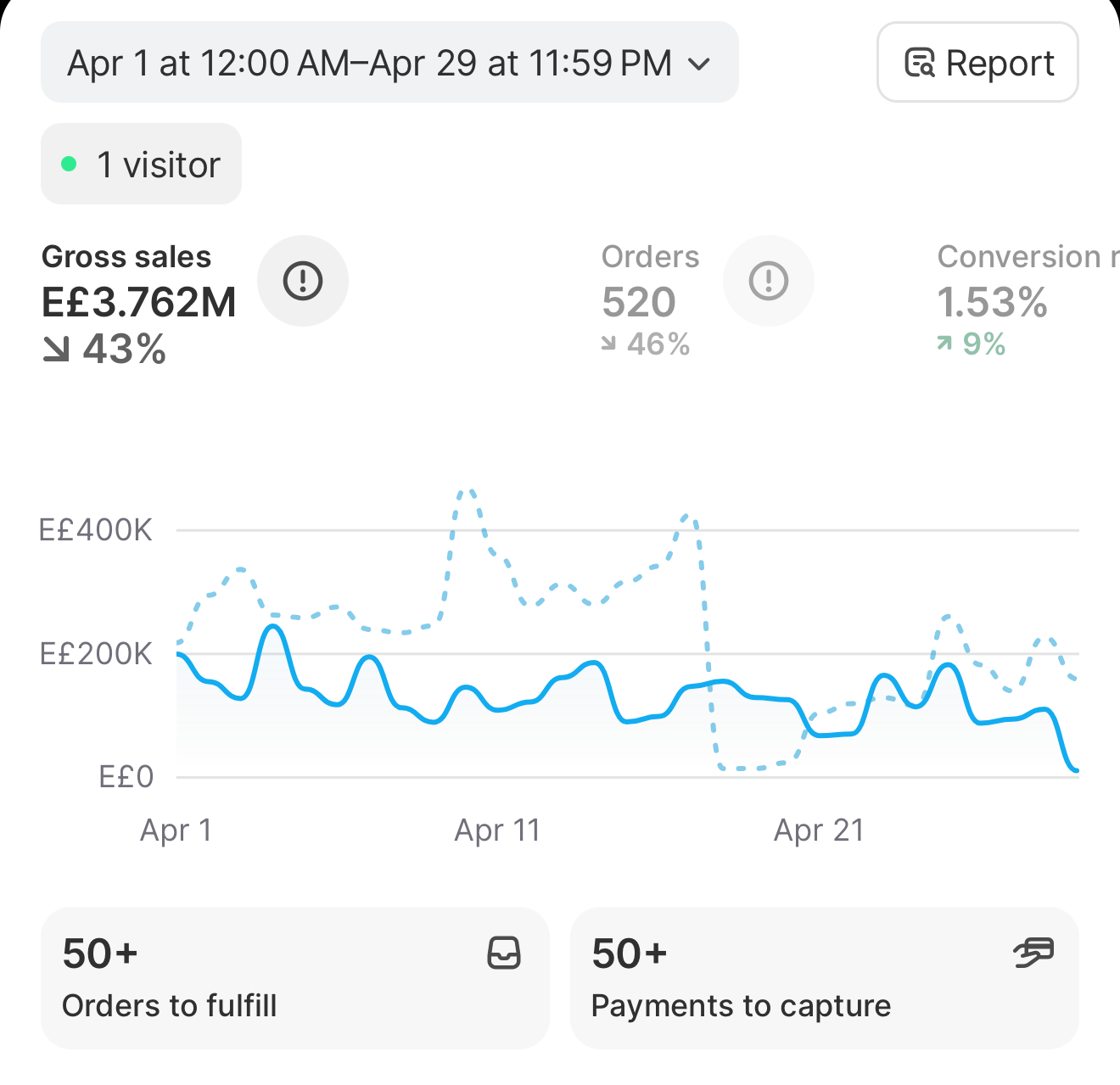This screenshot has width=1120, height=1085.
Task: Click the inbox tray icon on fulfill card
Action: pyautogui.click(x=504, y=953)
